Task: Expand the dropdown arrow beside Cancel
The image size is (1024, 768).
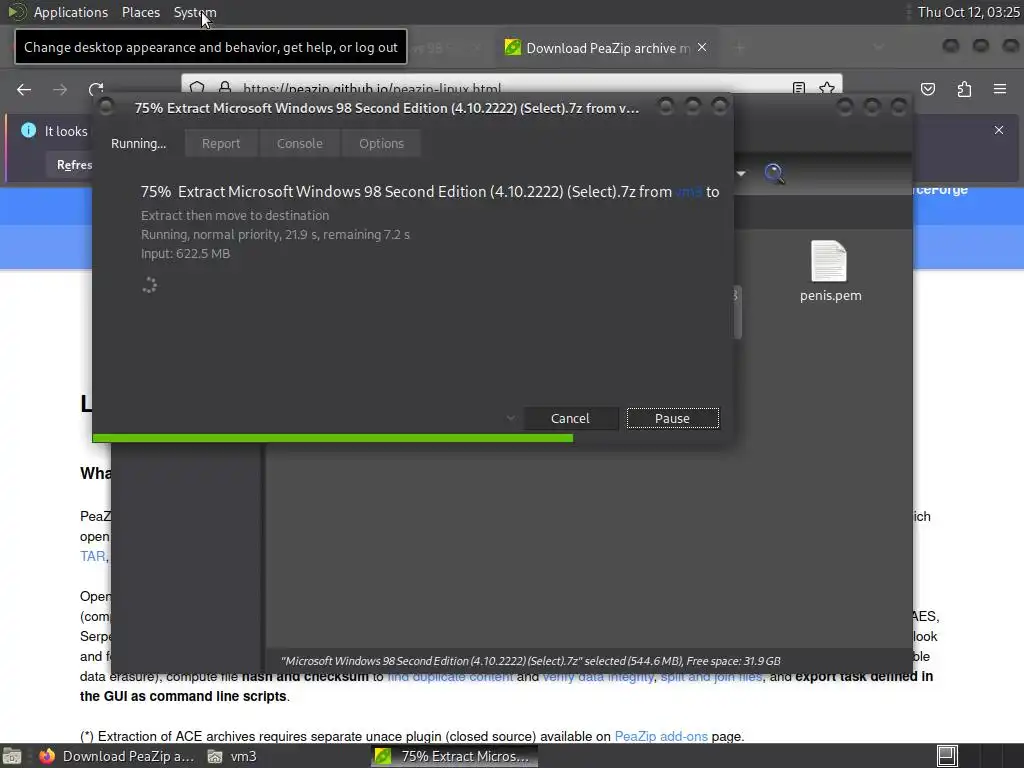Action: click(511, 418)
